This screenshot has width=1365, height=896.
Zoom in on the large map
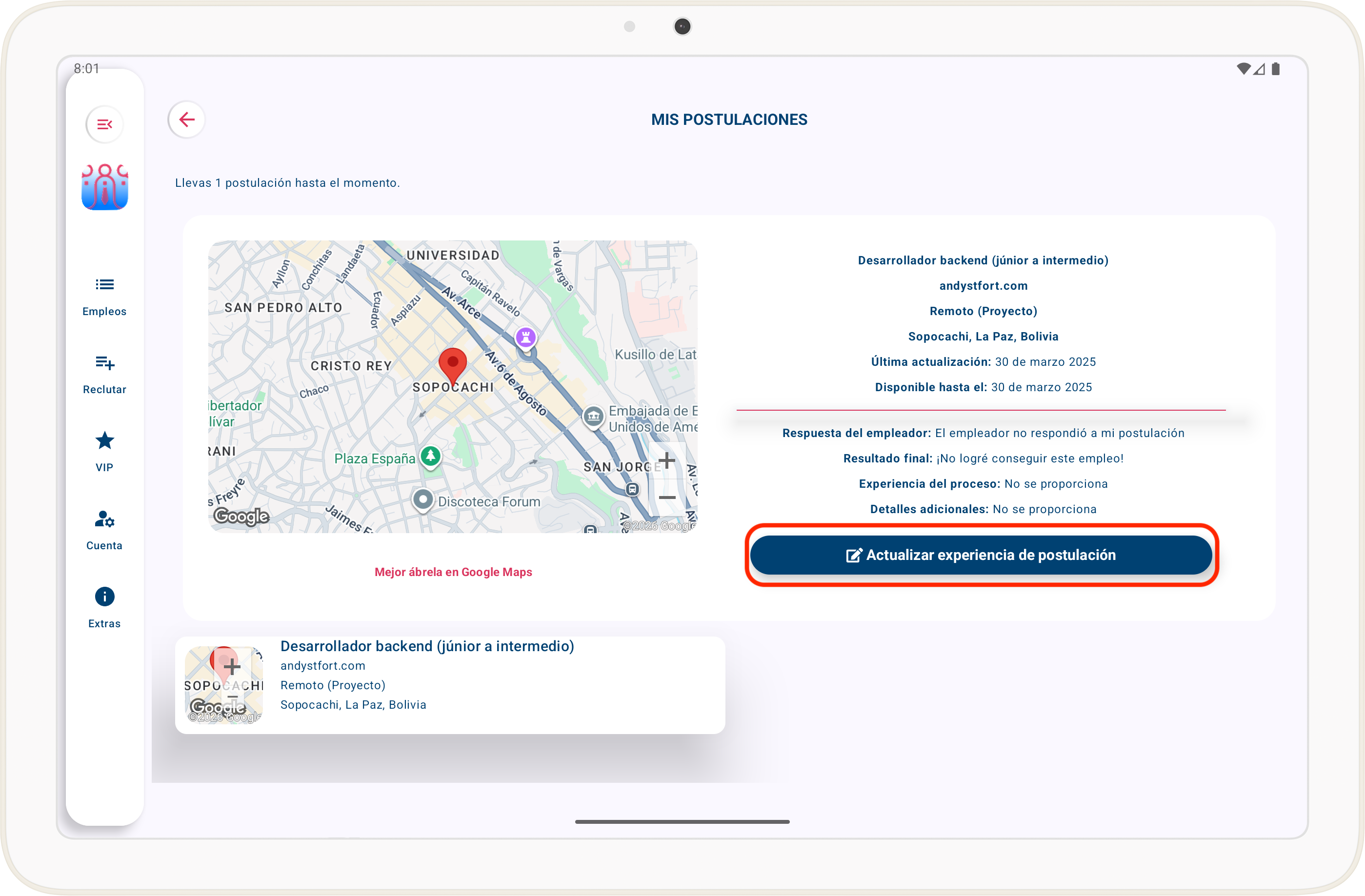(666, 460)
